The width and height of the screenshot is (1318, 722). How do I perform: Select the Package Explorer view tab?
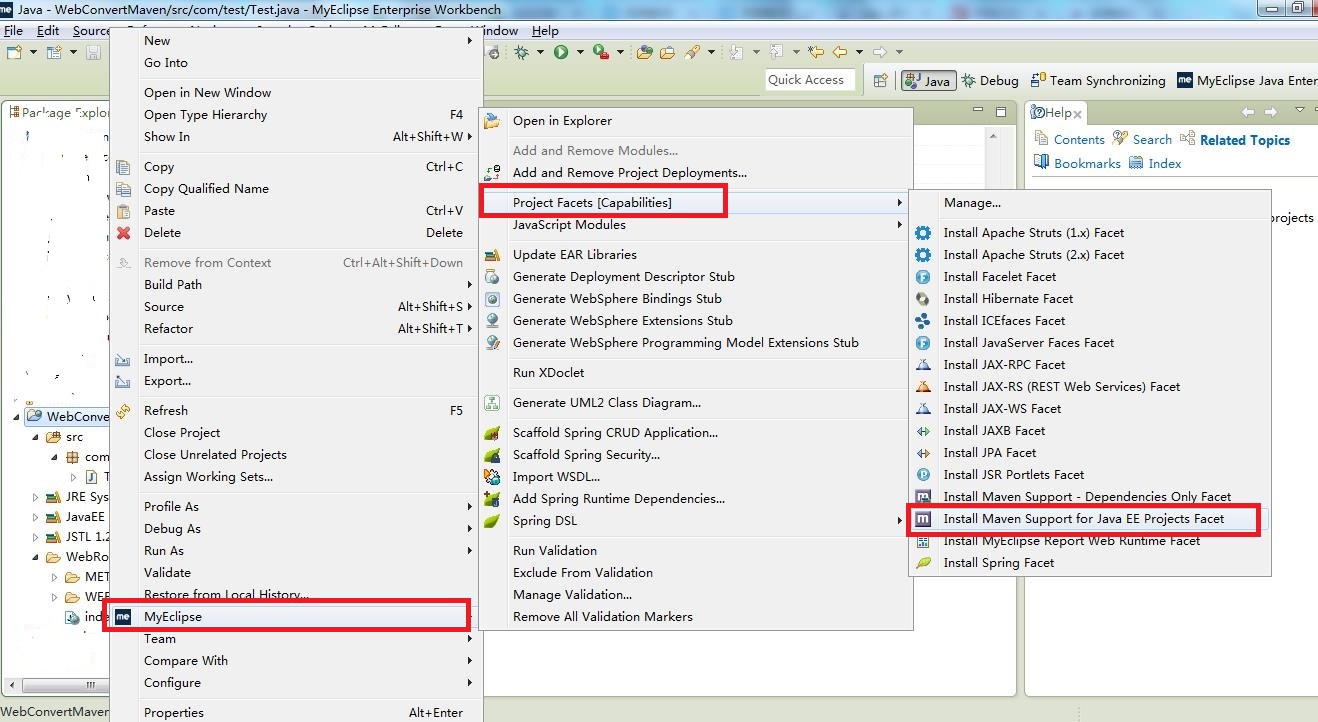coord(58,113)
